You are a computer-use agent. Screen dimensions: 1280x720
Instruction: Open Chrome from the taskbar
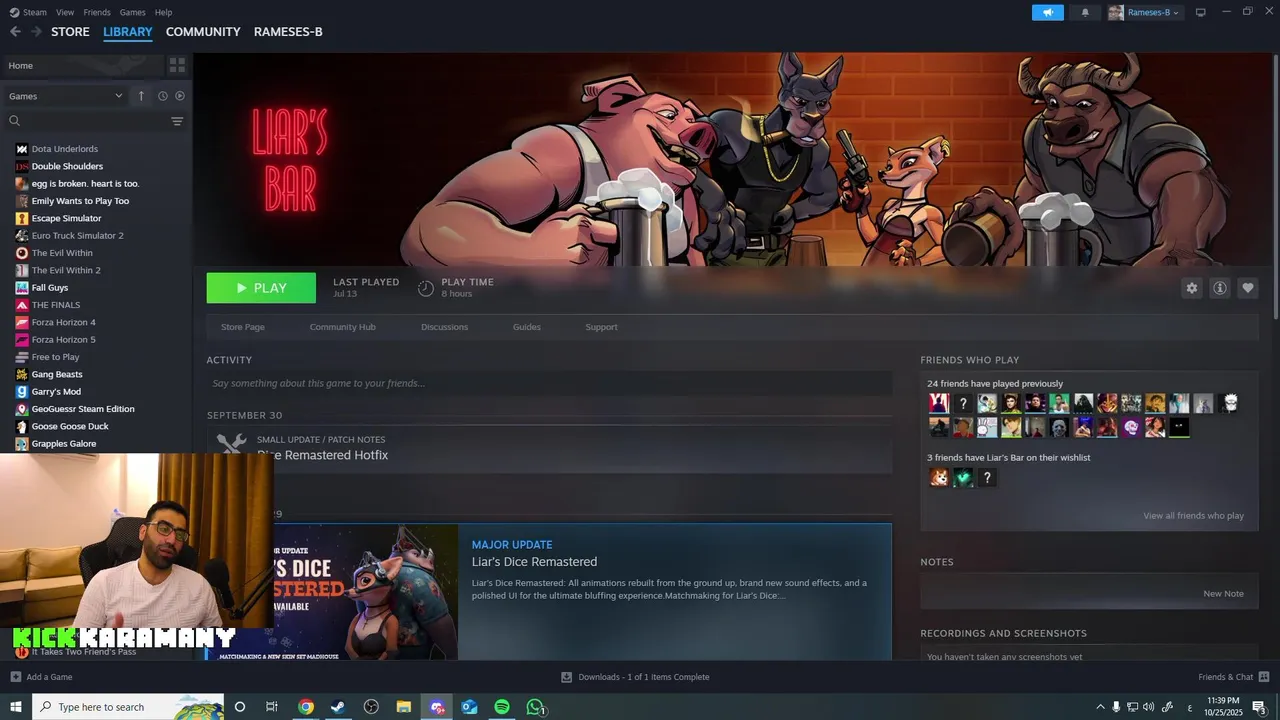(306, 707)
